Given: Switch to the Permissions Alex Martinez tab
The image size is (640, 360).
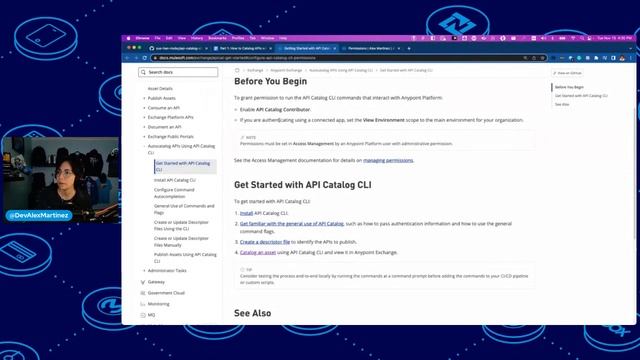Looking at the screenshot, I should 371,48.
